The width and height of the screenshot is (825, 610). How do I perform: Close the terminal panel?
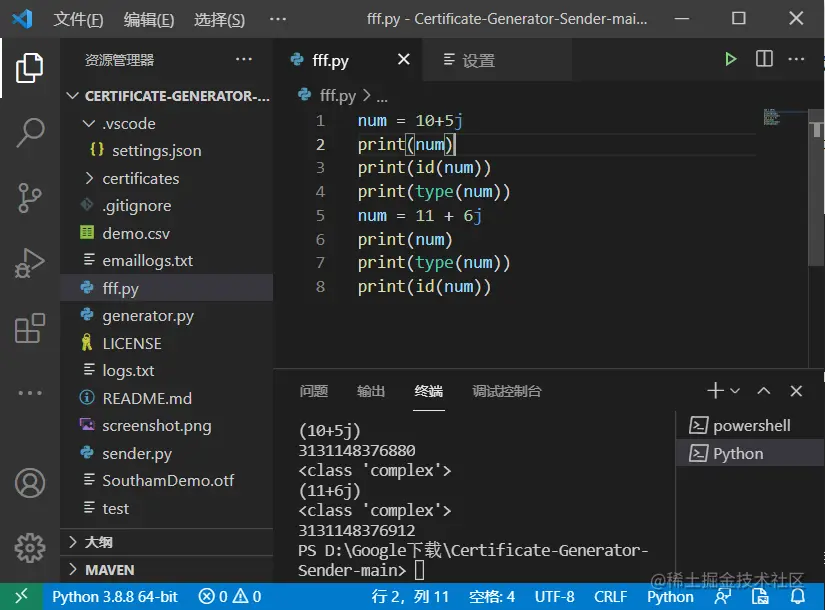[796, 391]
